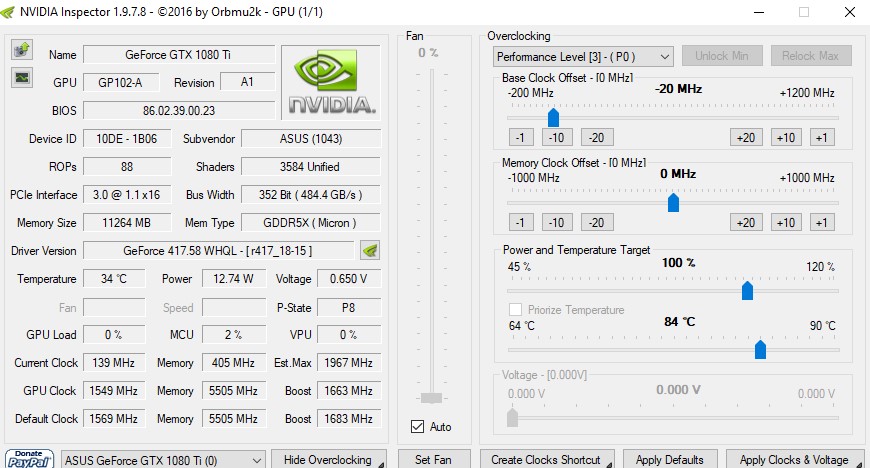
Task: Click the Temperature Target slider handle
Action: point(760,349)
